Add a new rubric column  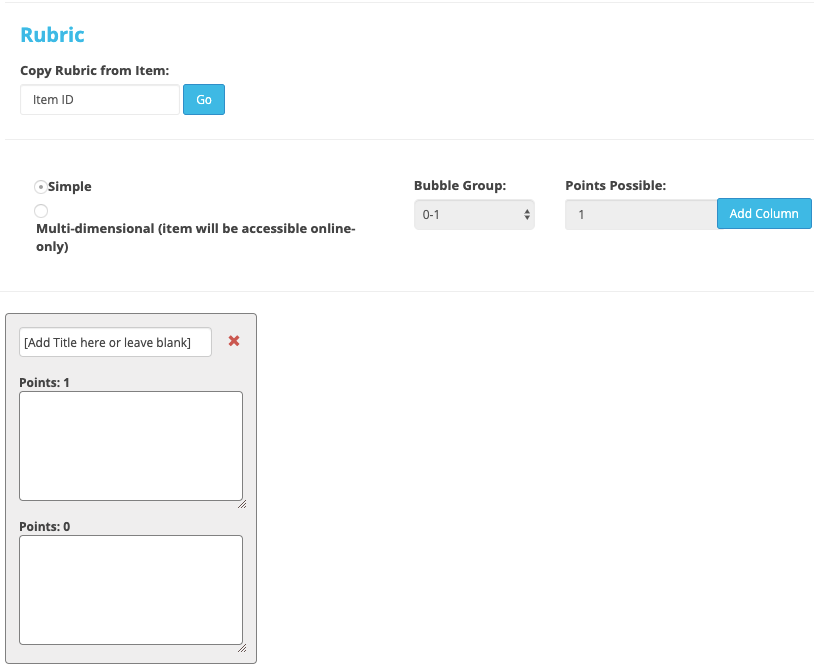coord(764,213)
